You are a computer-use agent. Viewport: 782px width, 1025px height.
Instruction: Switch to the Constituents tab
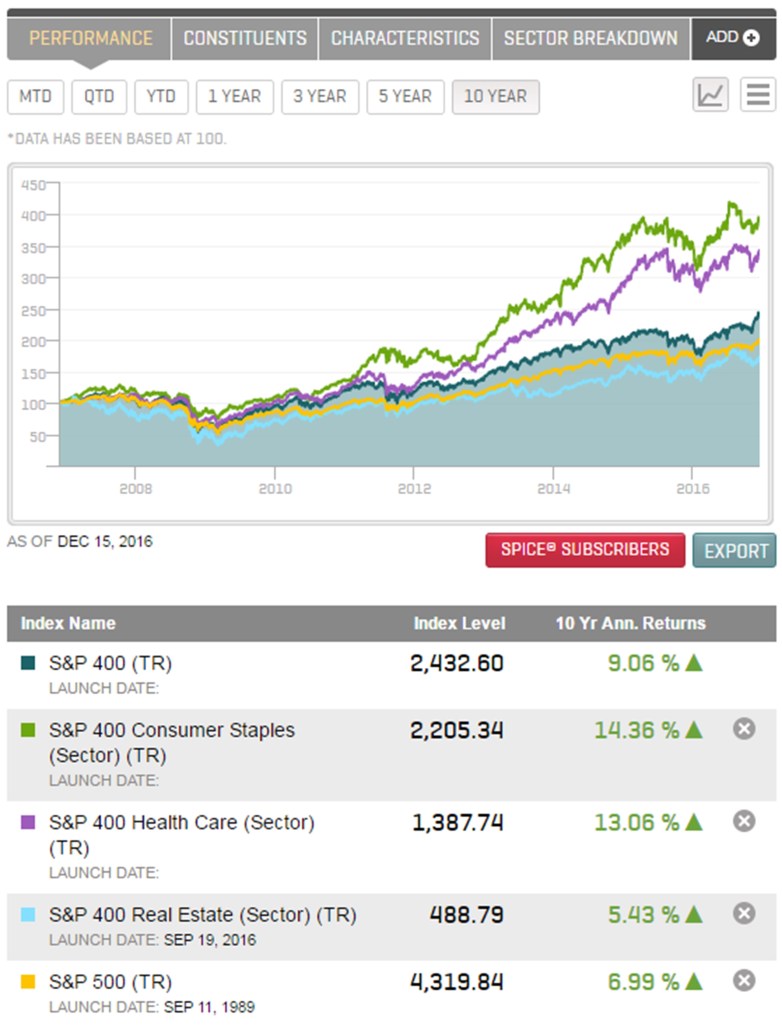(243, 38)
